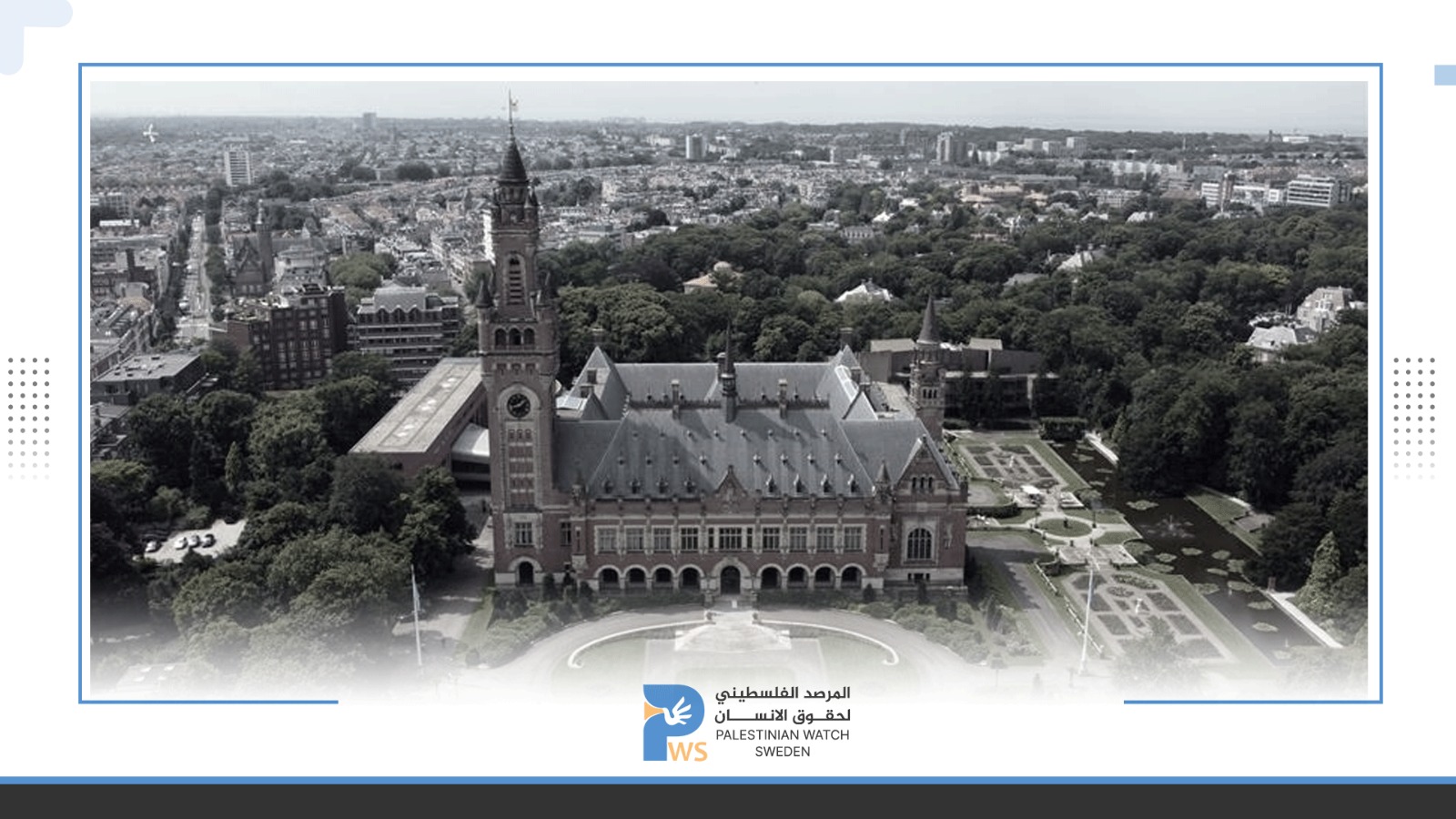Screen dimensions: 1456x819
Task: Click the top Arabic title line
Action: 782,693
